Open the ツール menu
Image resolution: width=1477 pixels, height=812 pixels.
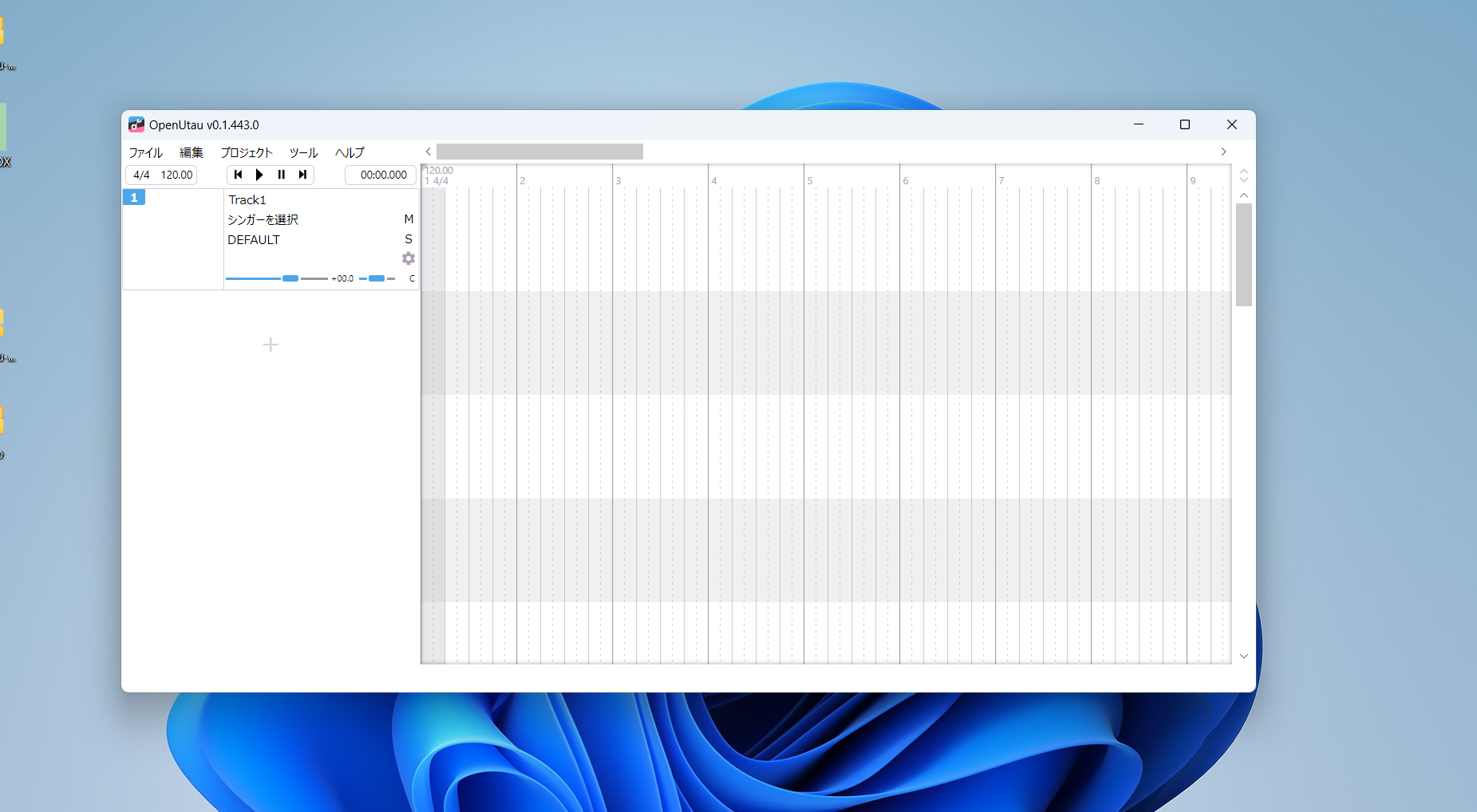pos(302,152)
